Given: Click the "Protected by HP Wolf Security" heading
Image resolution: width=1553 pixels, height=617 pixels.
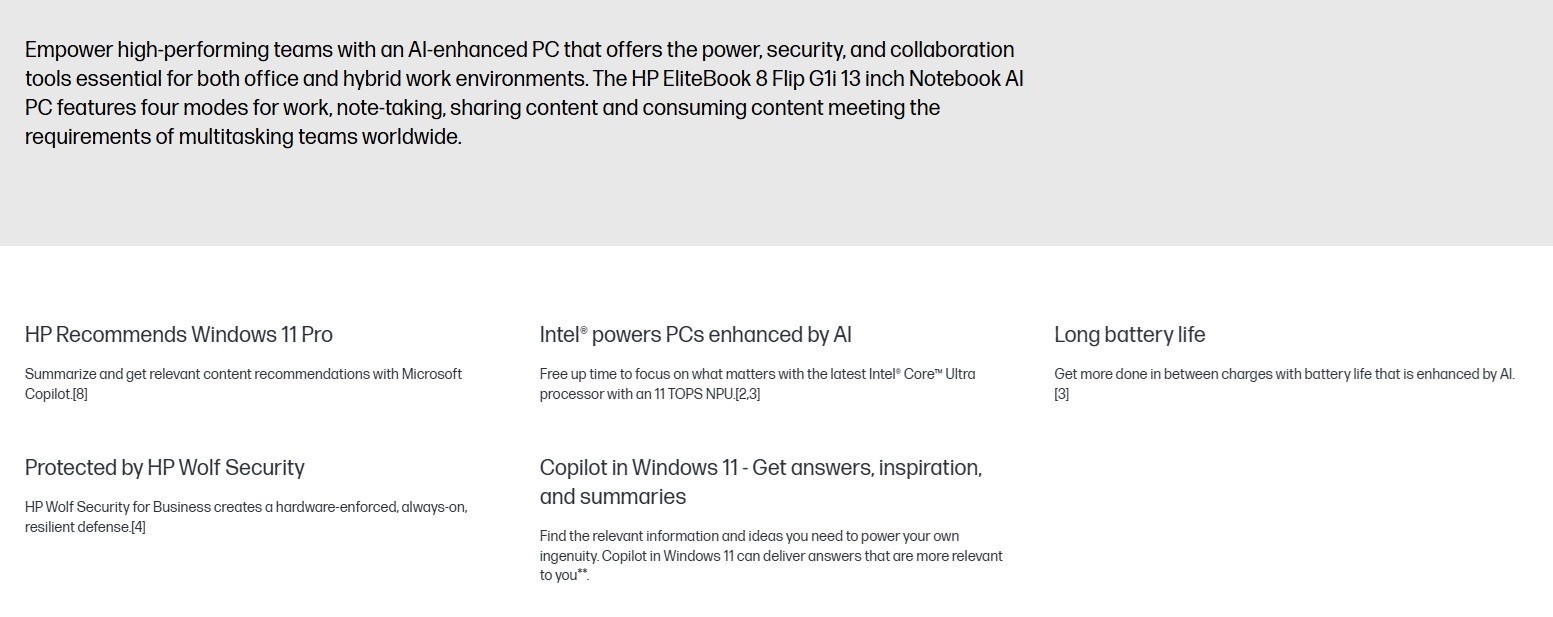Looking at the screenshot, I should coord(165,467).
